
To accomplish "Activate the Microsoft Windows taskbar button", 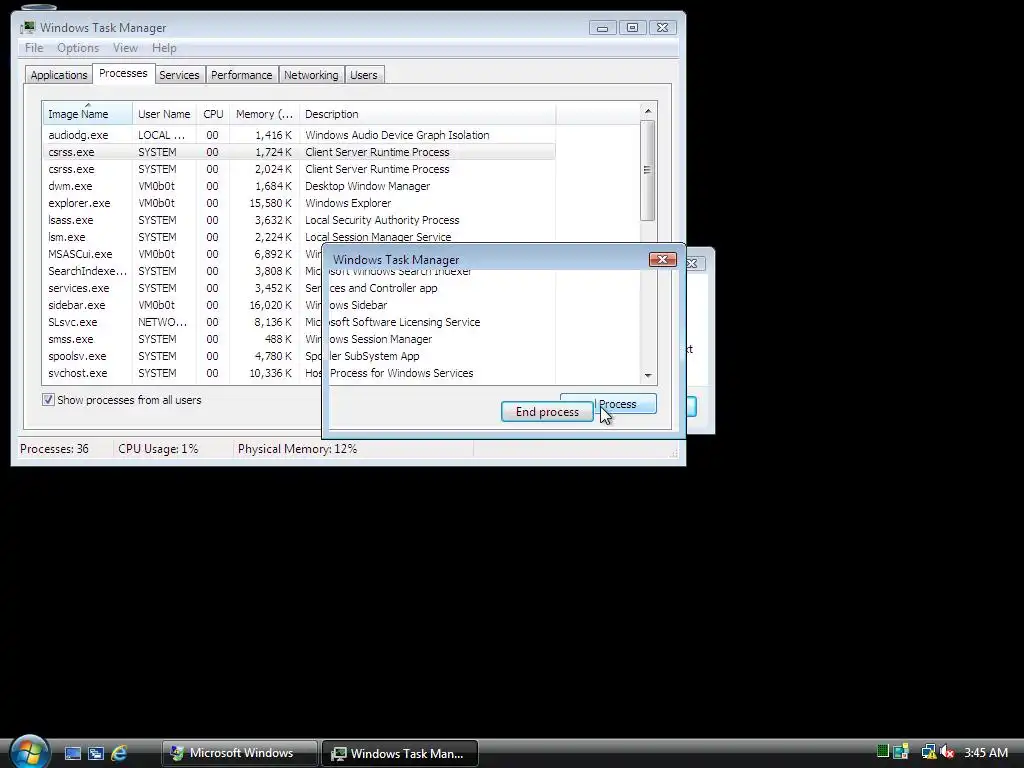I will click(x=240, y=753).
